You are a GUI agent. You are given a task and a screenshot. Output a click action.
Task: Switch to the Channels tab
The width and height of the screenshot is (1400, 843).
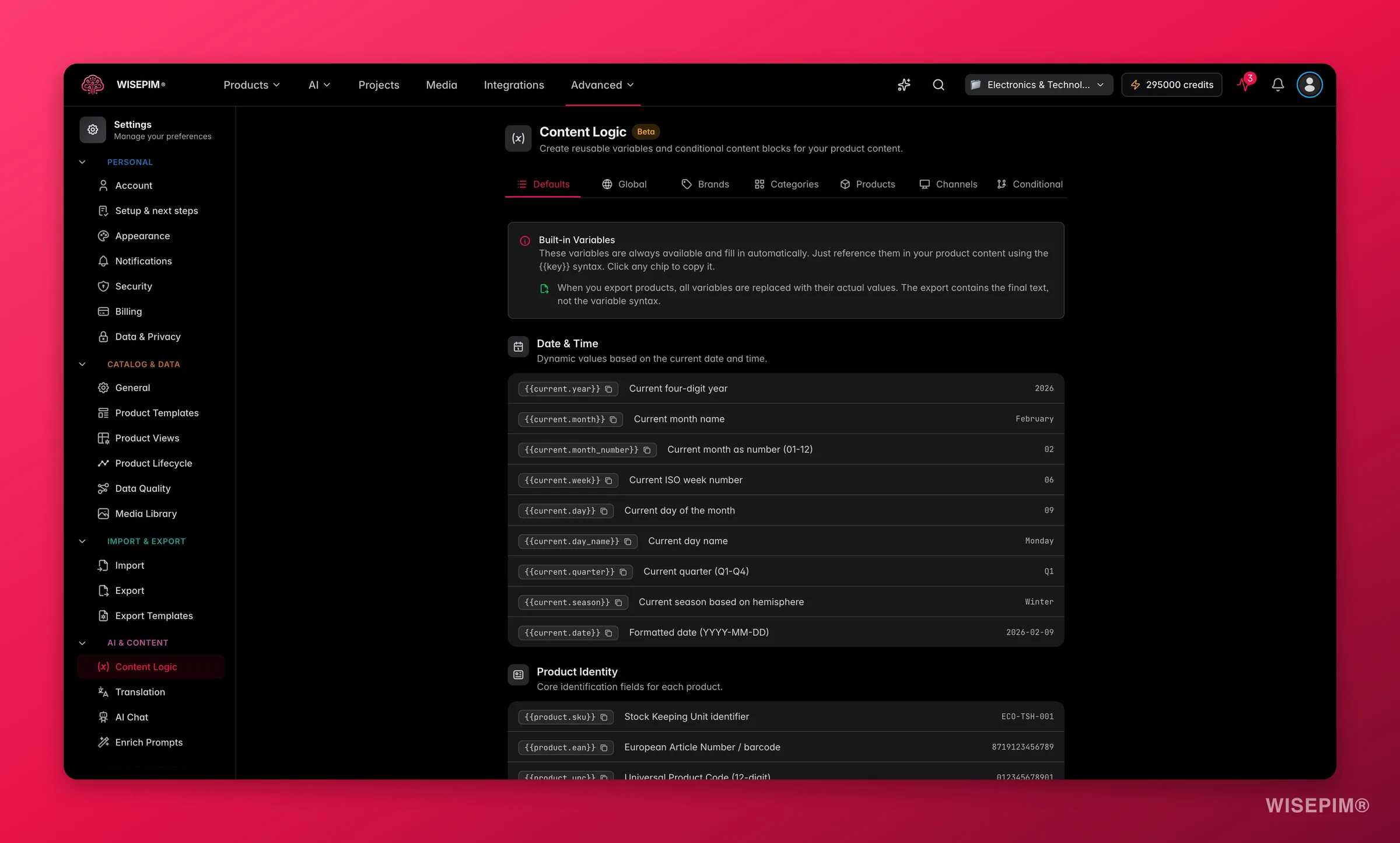pos(948,184)
